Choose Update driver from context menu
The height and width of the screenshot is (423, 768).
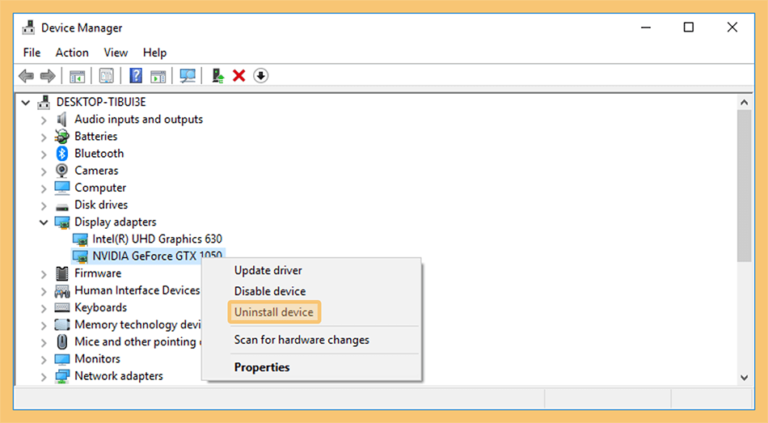tap(268, 270)
